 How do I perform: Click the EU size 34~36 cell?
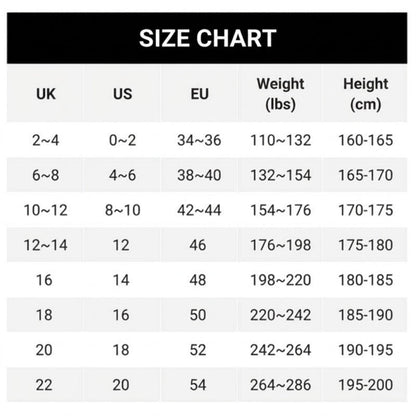(x=199, y=140)
